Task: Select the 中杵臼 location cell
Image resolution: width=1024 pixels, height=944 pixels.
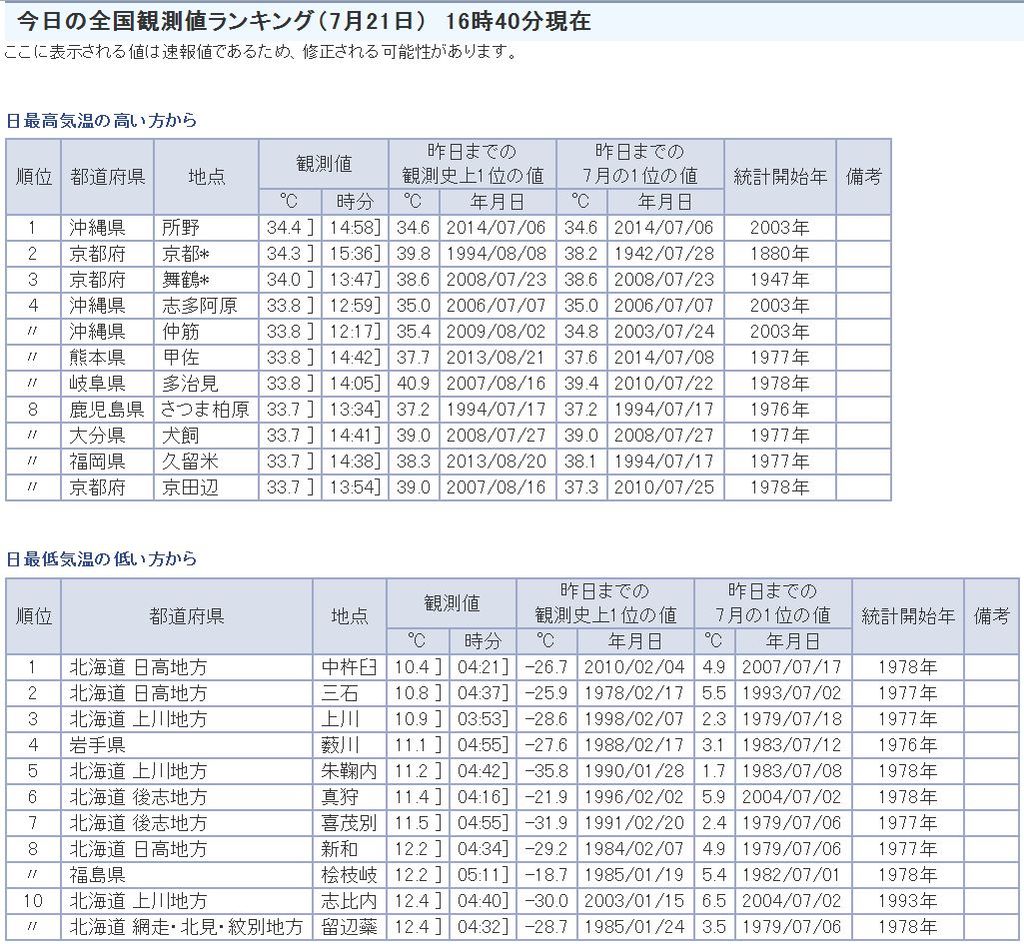Action: point(349,667)
